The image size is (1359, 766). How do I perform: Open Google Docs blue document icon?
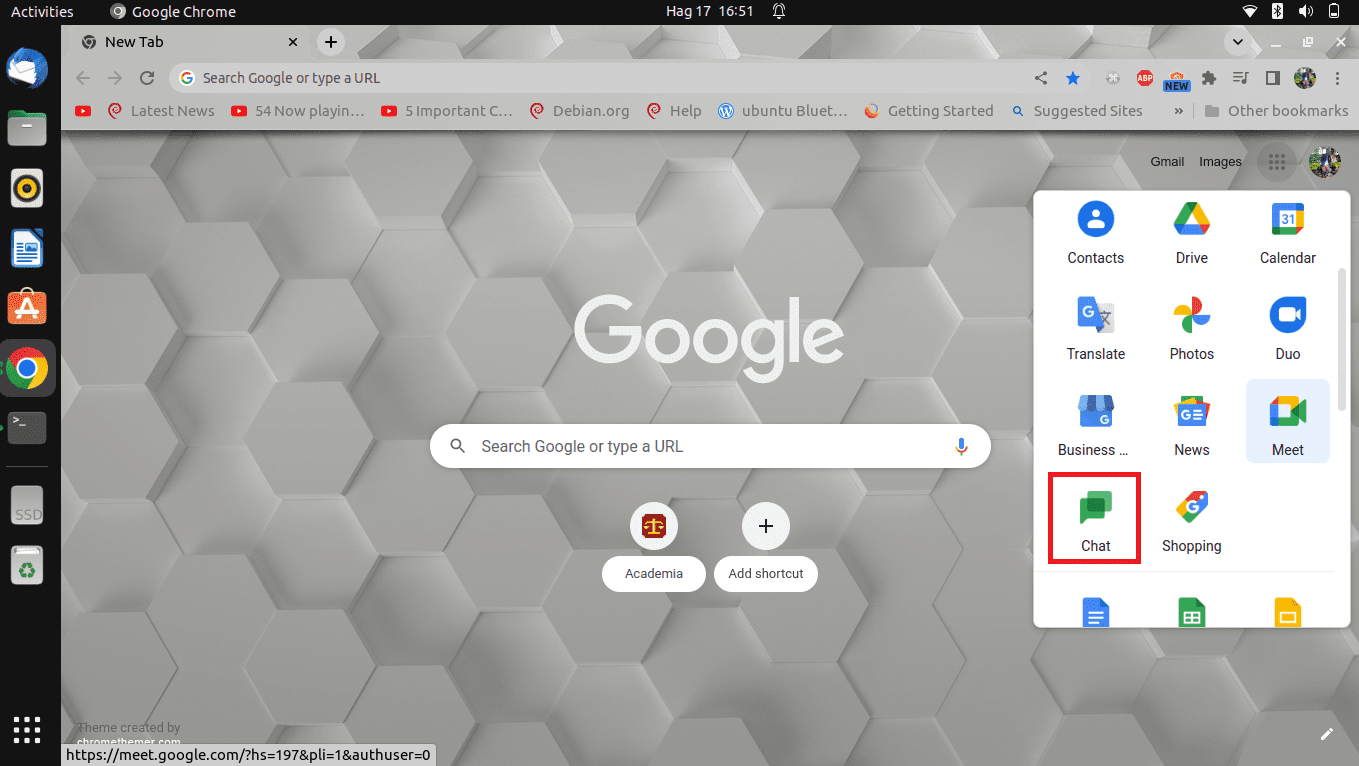pos(1095,612)
